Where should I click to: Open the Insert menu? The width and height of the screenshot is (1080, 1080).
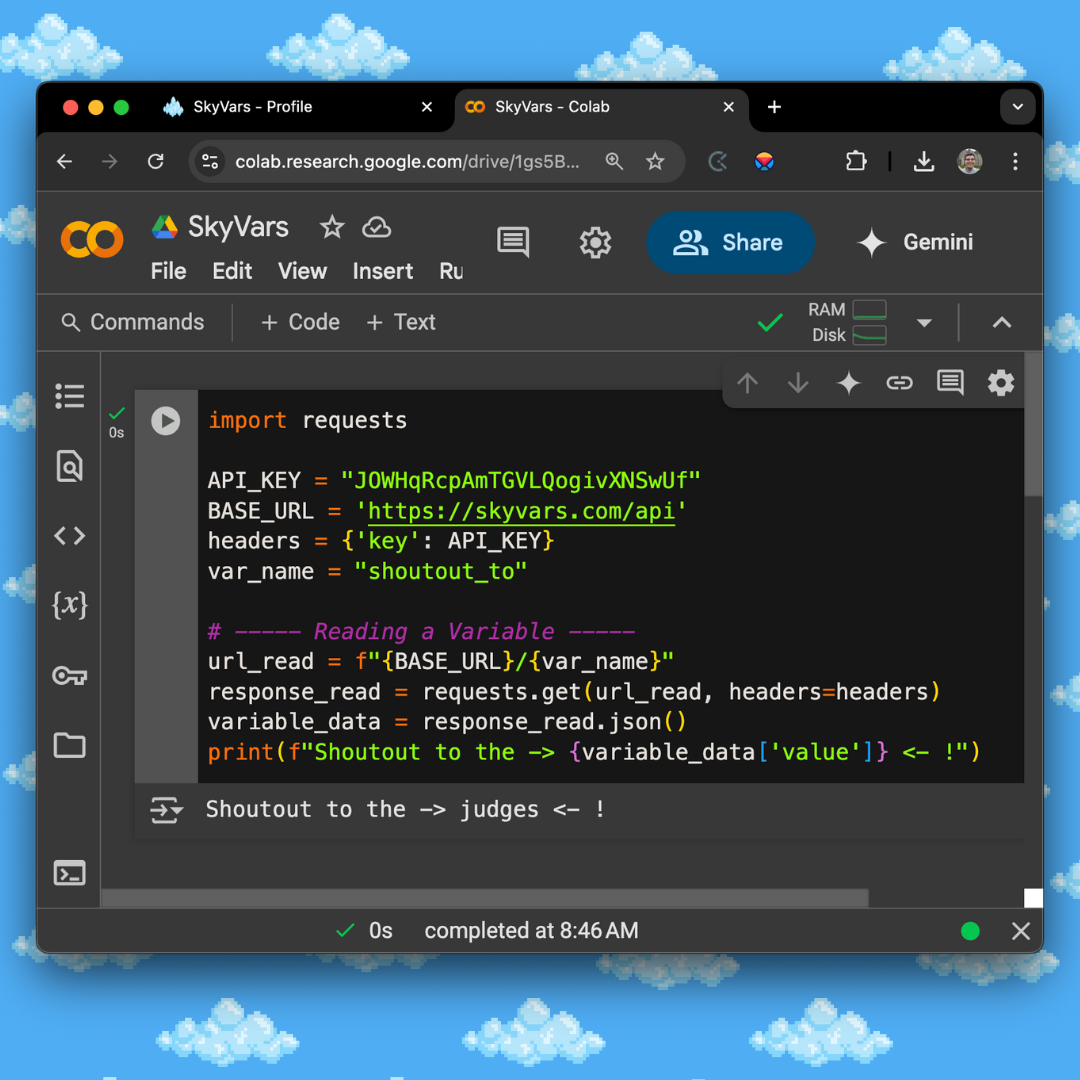tap(383, 271)
